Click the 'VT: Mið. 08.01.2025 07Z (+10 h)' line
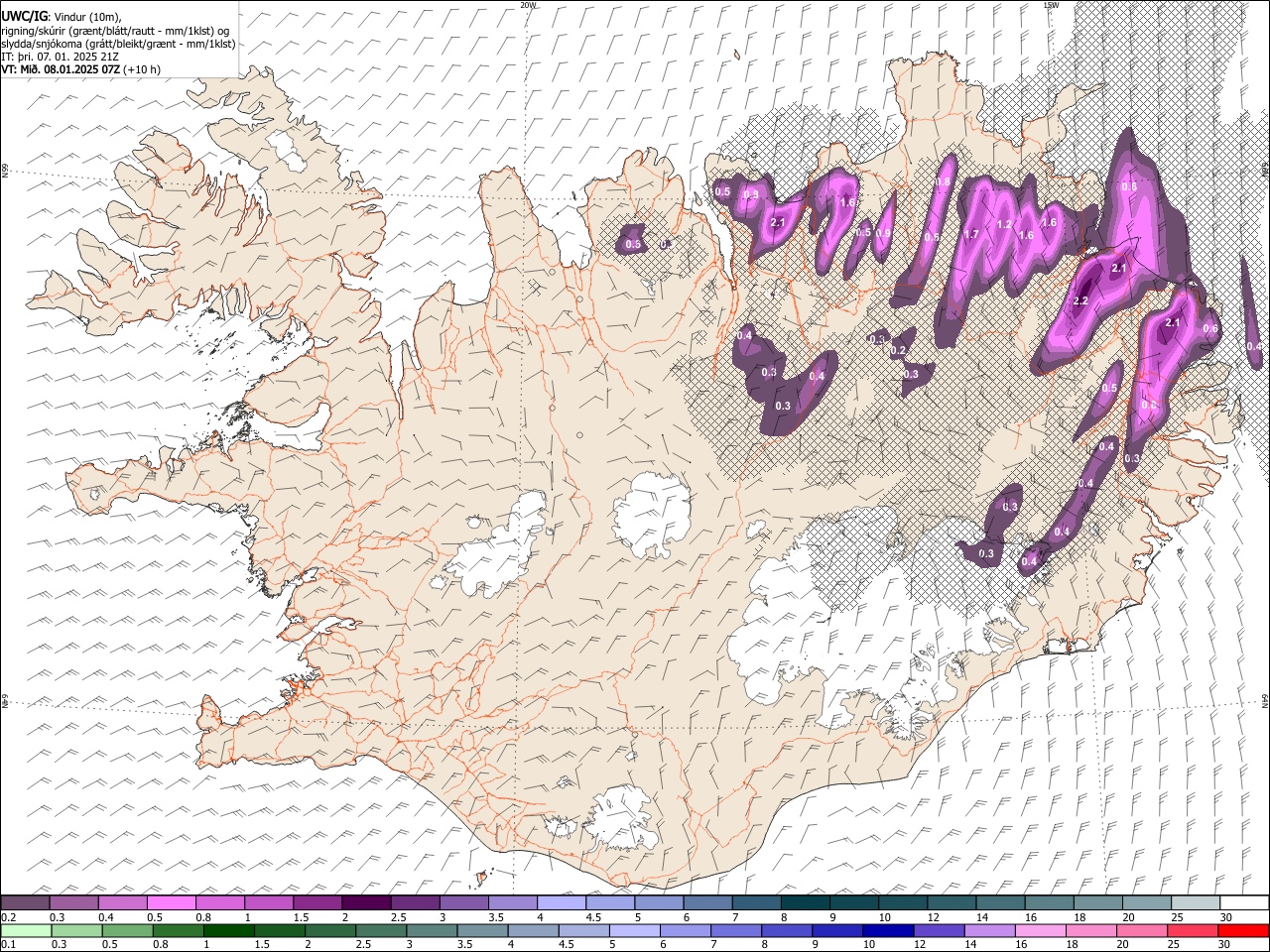Image resolution: width=1270 pixels, height=952 pixels. tap(80, 69)
